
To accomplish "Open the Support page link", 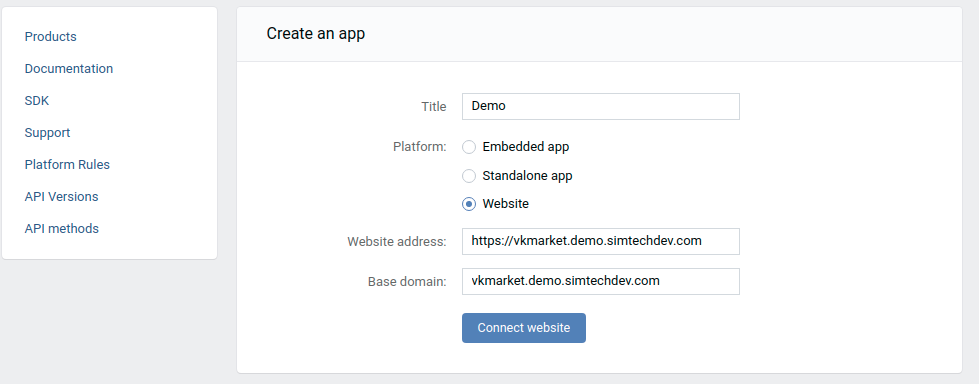I will pos(47,132).
